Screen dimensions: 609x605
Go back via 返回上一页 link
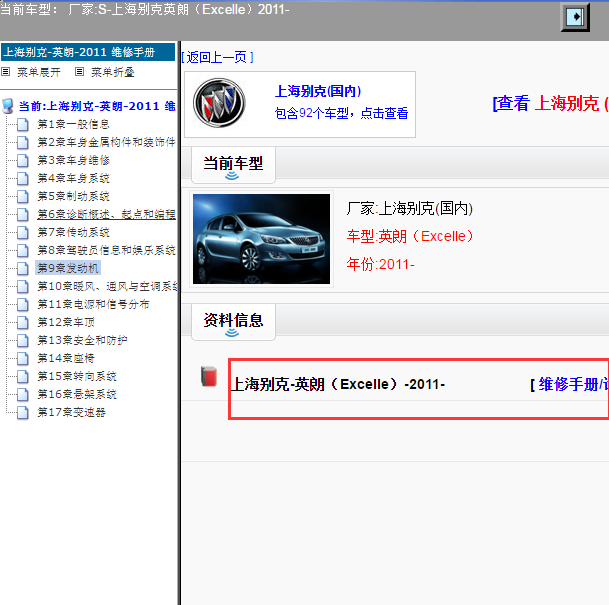tap(218, 57)
